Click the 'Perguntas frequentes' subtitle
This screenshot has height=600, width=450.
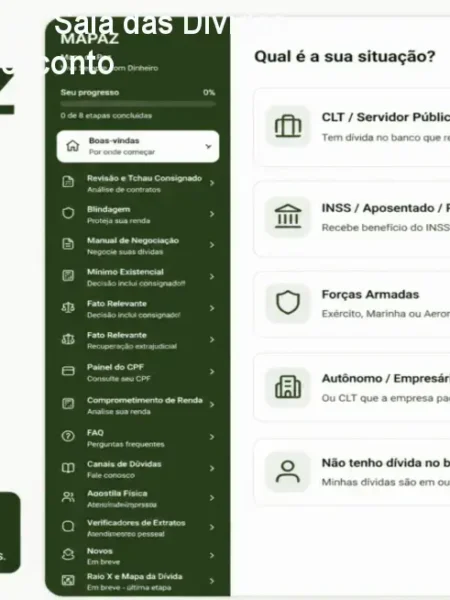(126, 444)
